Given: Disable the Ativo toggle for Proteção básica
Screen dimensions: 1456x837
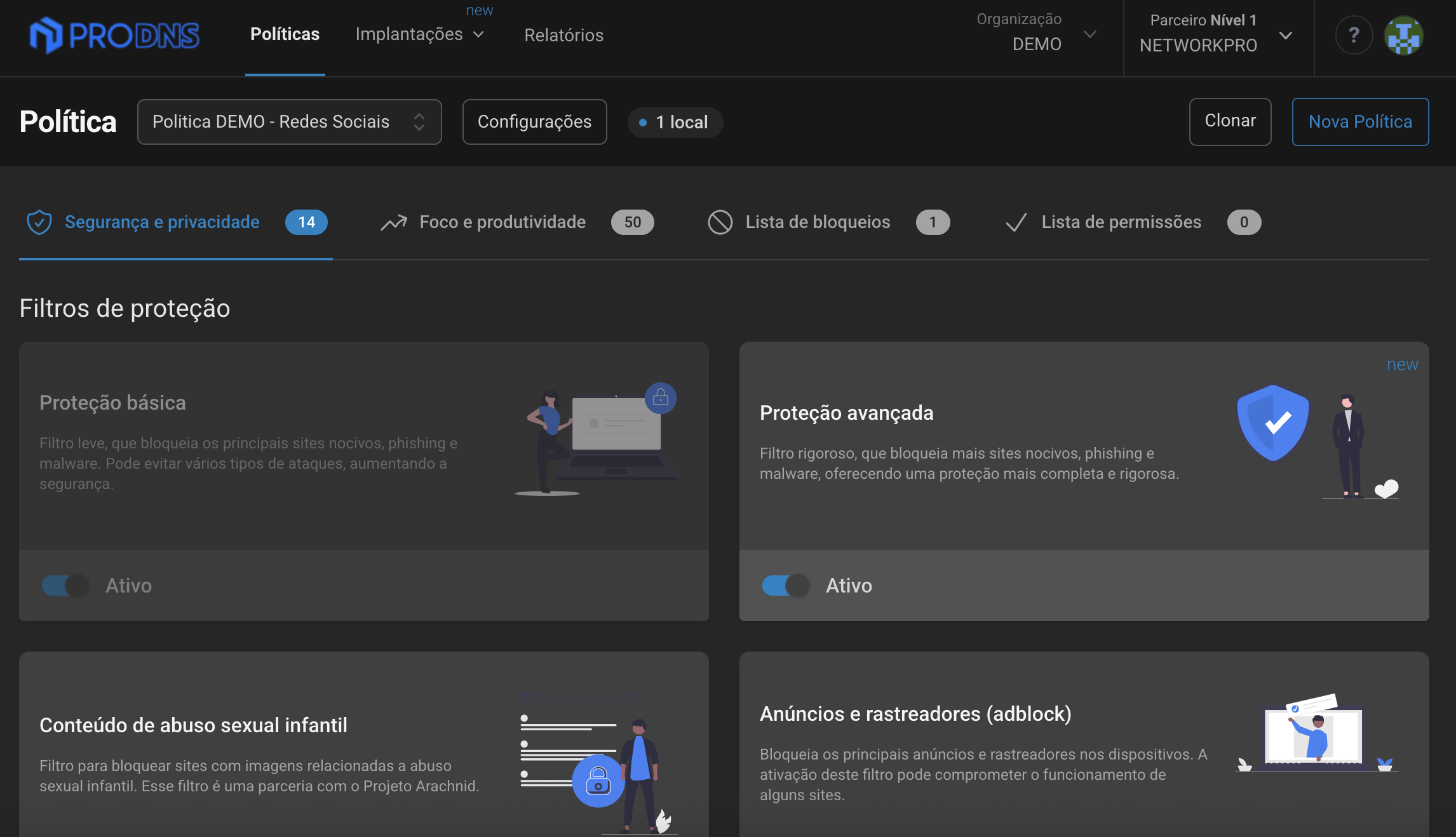Looking at the screenshot, I should (64, 585).
